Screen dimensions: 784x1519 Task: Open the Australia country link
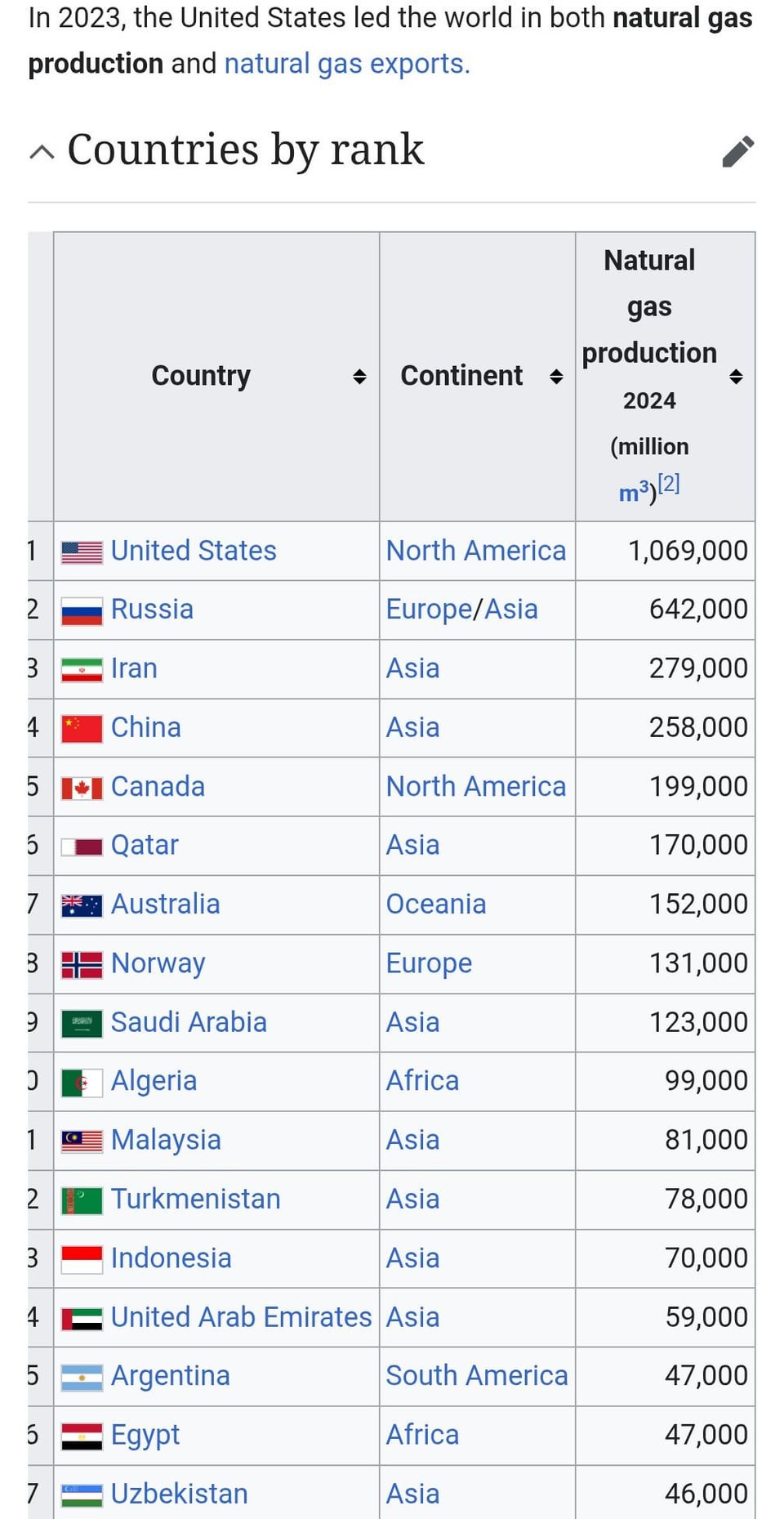point(165,905)
